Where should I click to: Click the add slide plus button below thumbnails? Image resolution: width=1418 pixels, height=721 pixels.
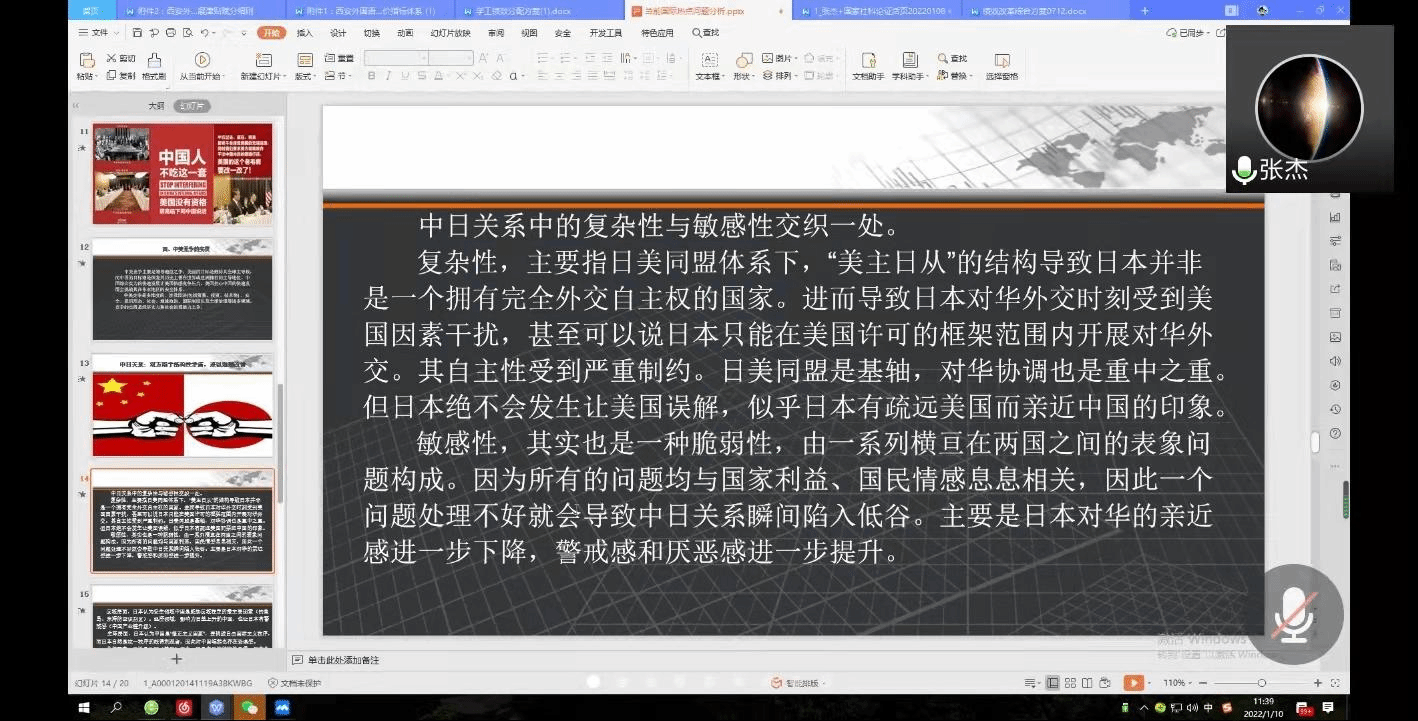pyautogui.click(x=177, y=659)
